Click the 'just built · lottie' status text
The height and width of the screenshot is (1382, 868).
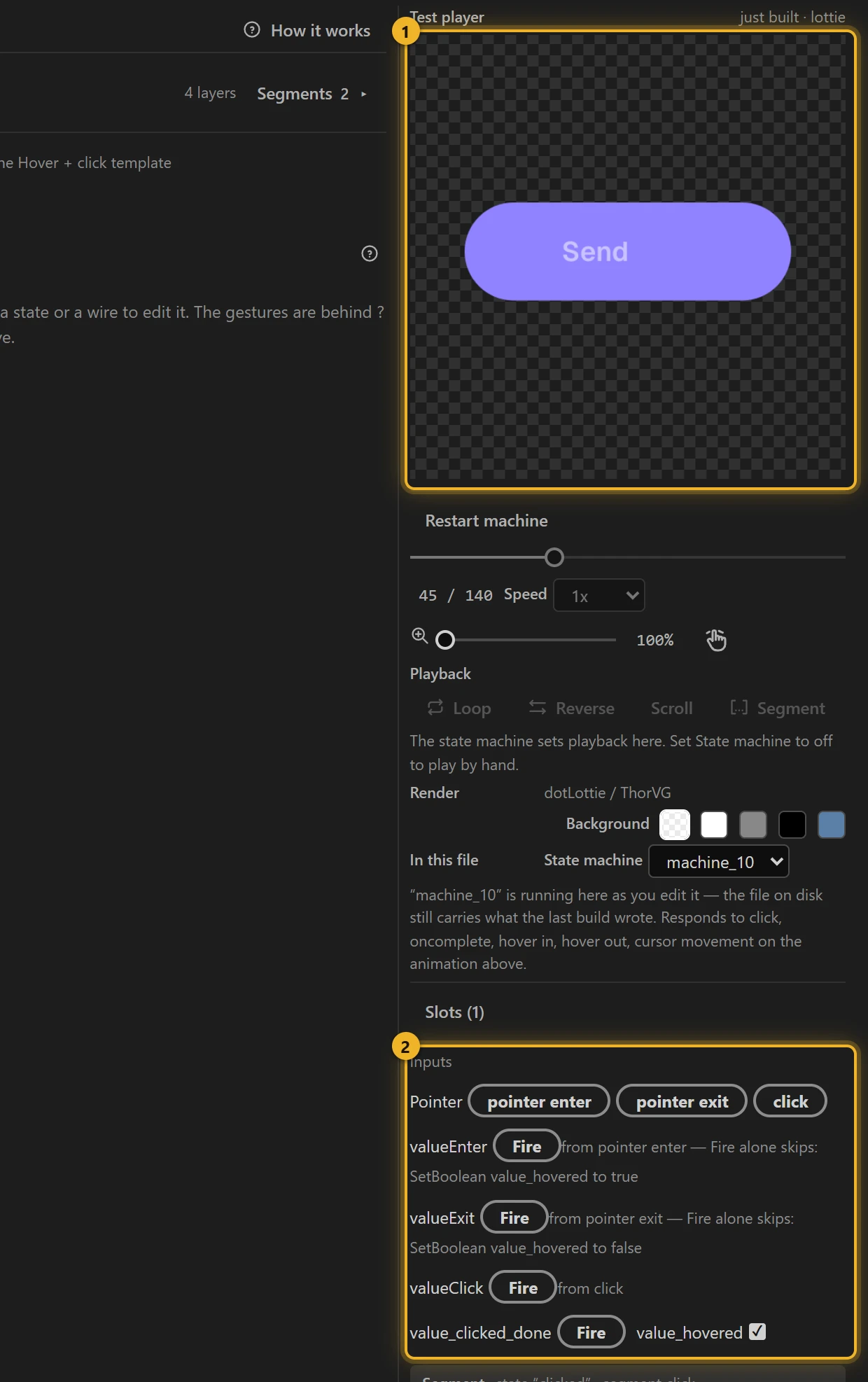(792, 17)
